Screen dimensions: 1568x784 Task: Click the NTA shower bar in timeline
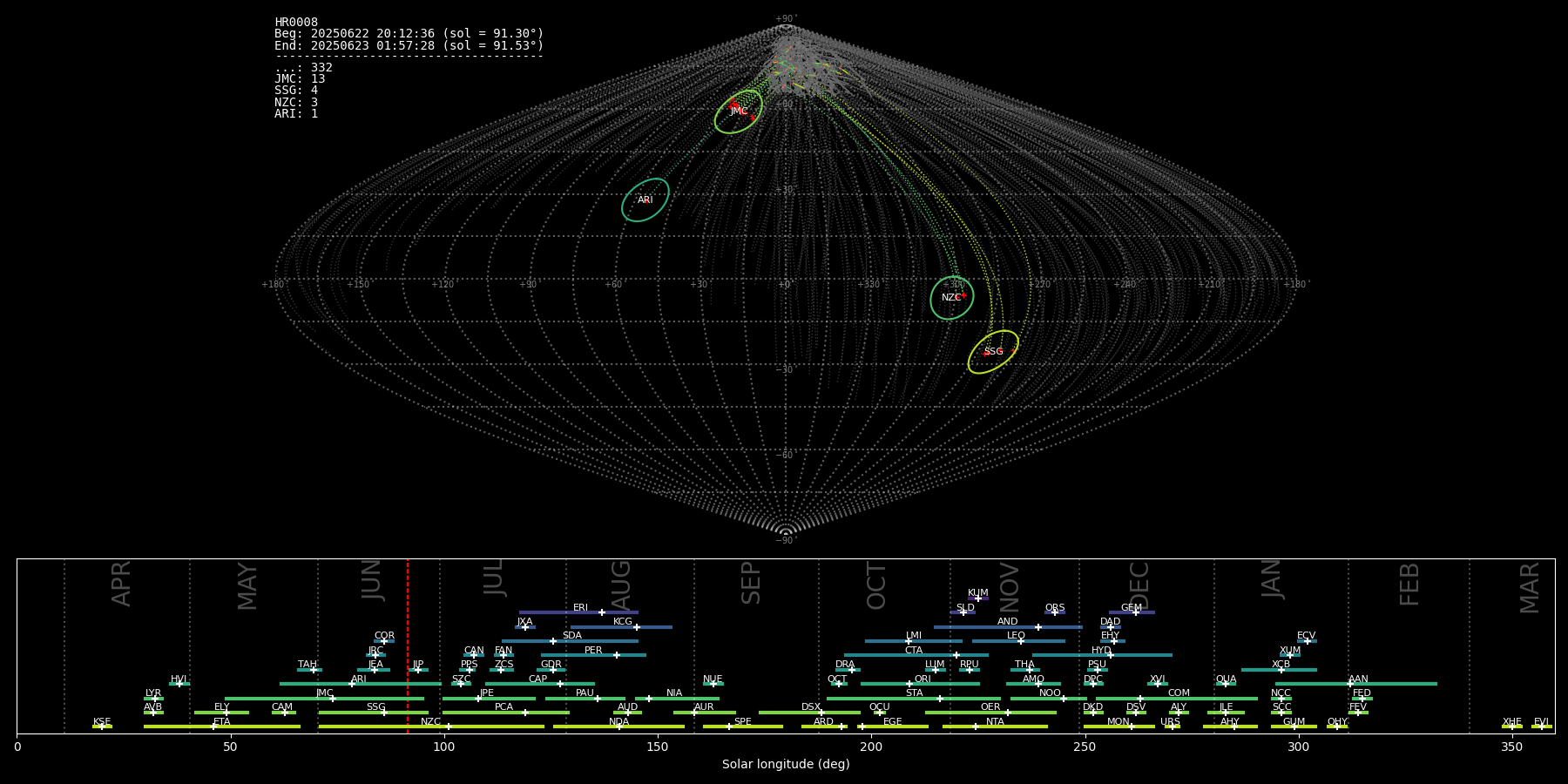pyautogui.click(x=995, y=727)
